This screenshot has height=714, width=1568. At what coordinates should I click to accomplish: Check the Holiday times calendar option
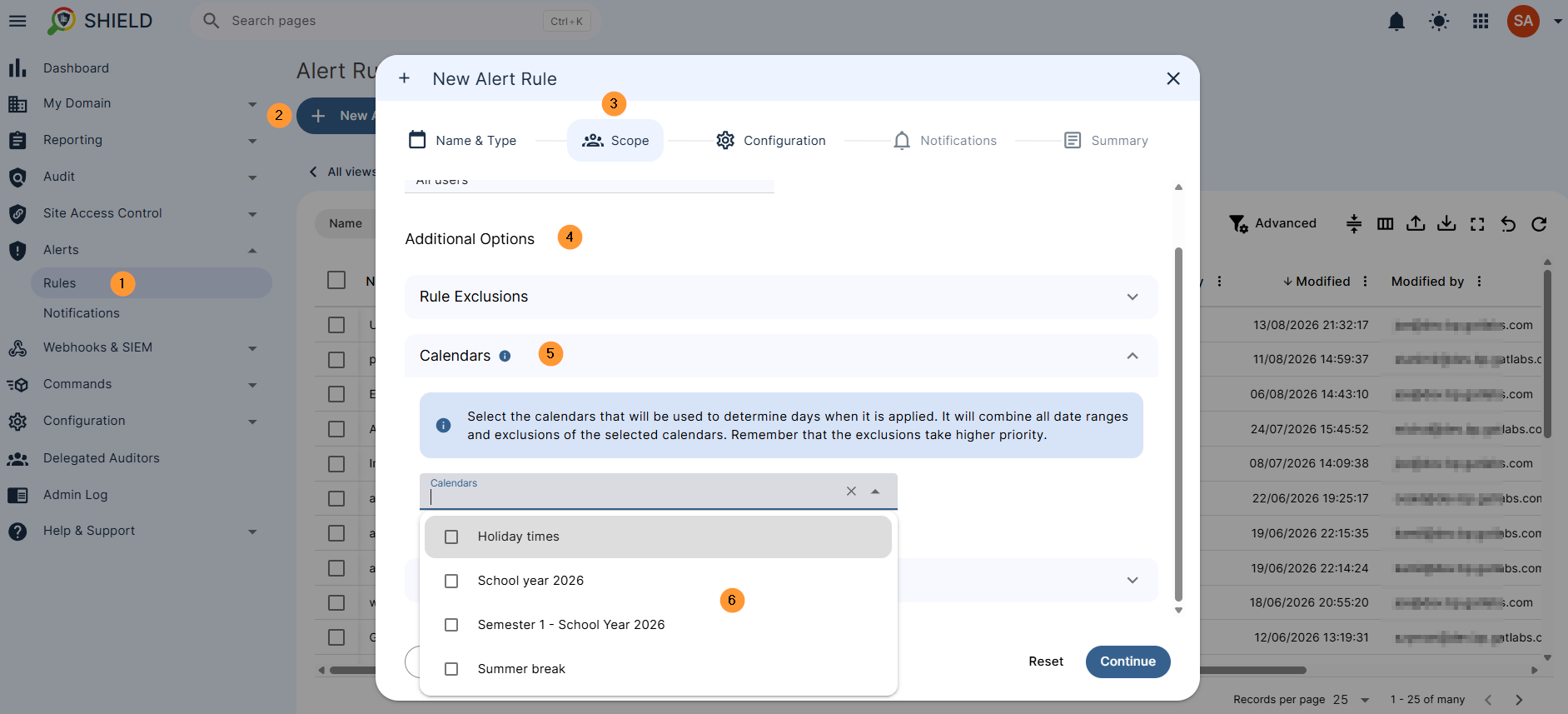tap(451, 537)
